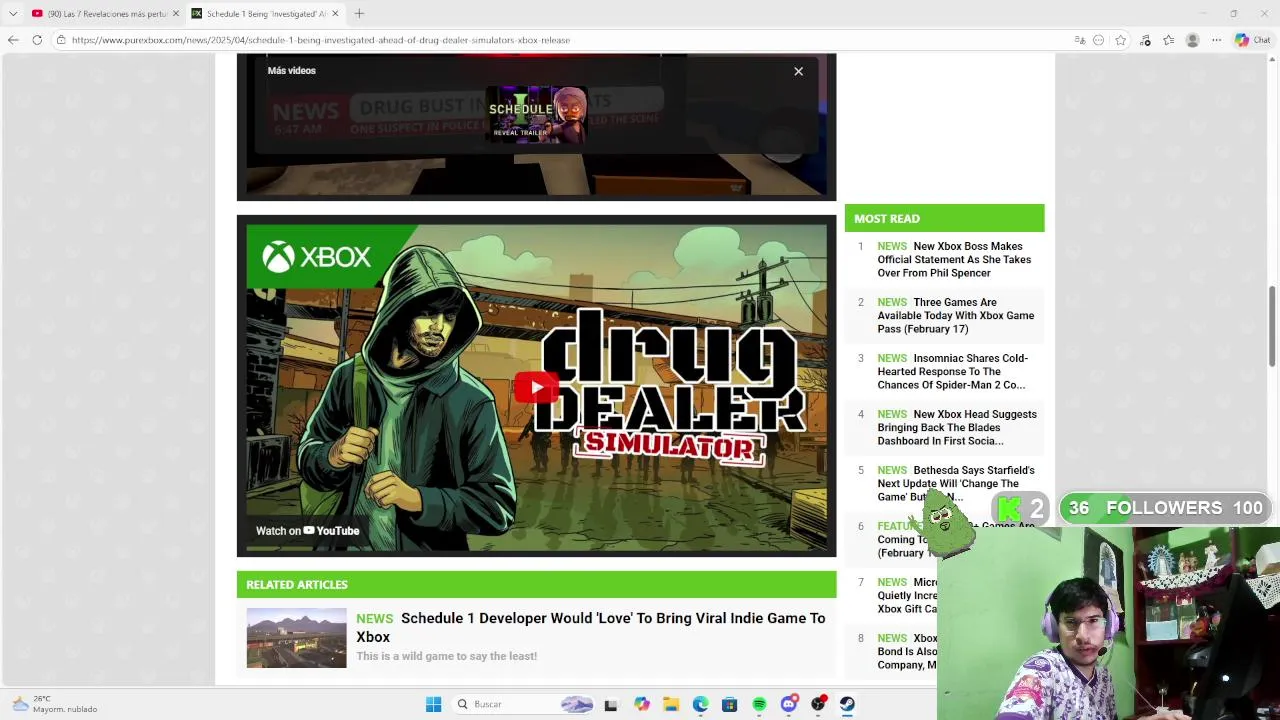Open Discord from the taskbar
1280x720 pixels.
(789, 705)
